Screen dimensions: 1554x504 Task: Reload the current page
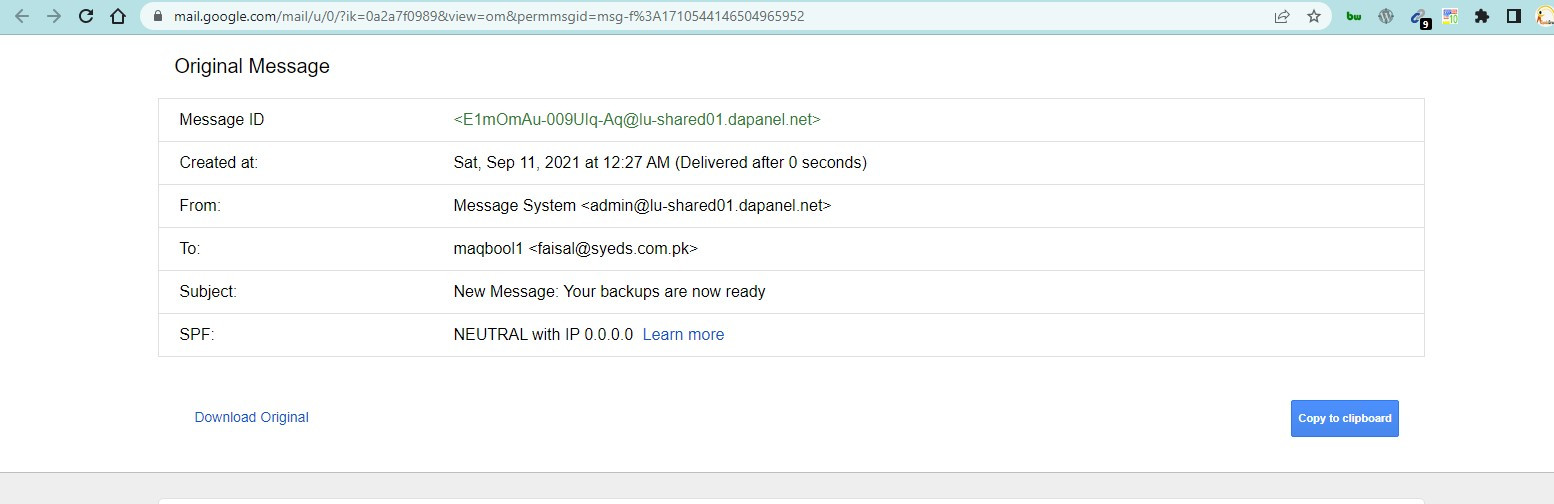click(86, 16)
